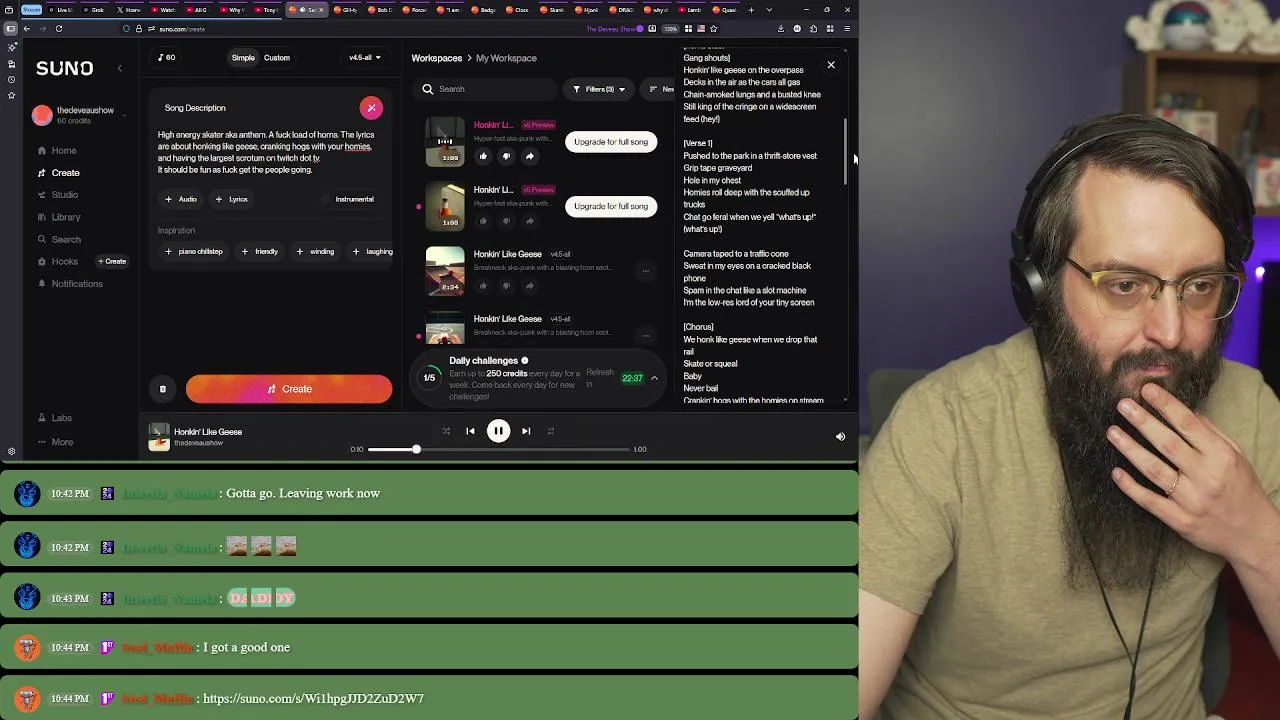Add the friendly inspiration tag
1280x720 pixels.
coord(260,252)
